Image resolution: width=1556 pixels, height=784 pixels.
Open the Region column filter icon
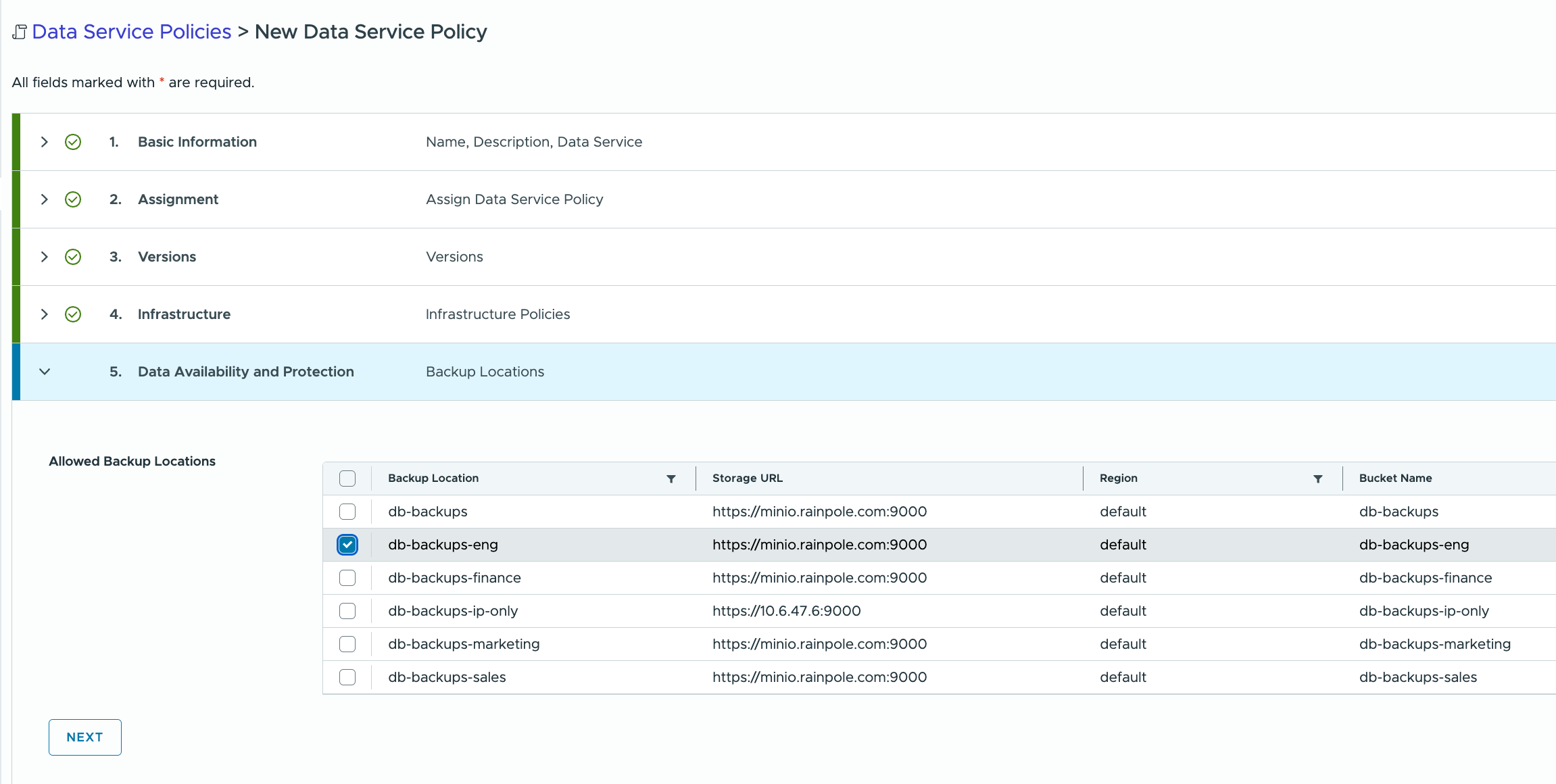tap(1317, 479)
